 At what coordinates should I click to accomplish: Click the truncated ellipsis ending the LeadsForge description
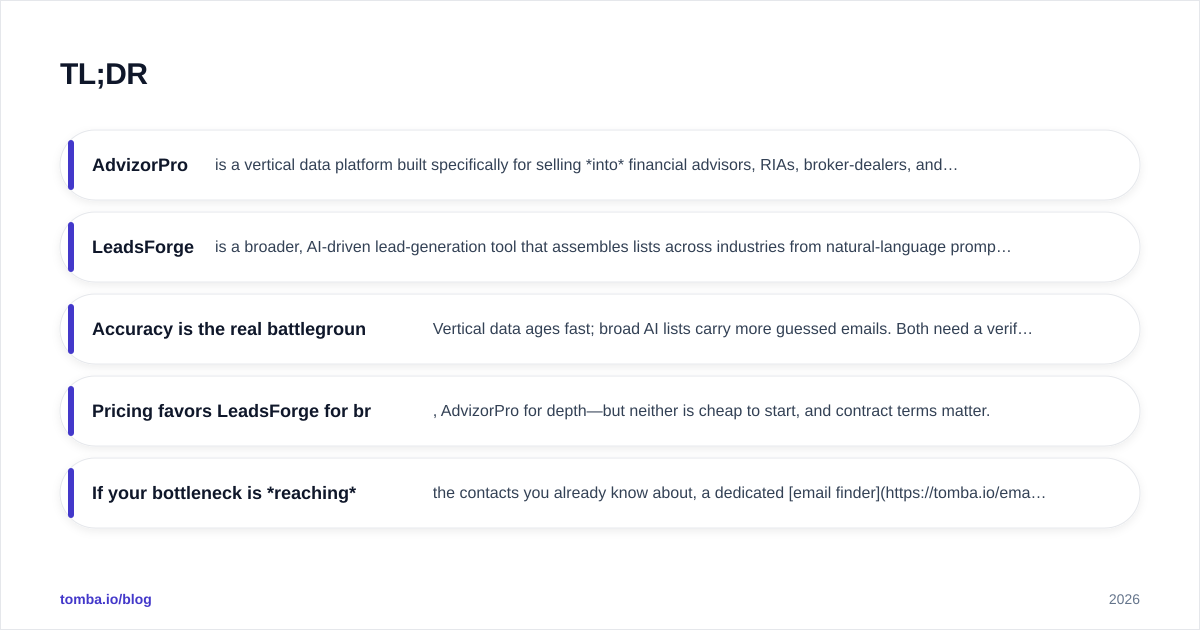tap(1005, 247)
